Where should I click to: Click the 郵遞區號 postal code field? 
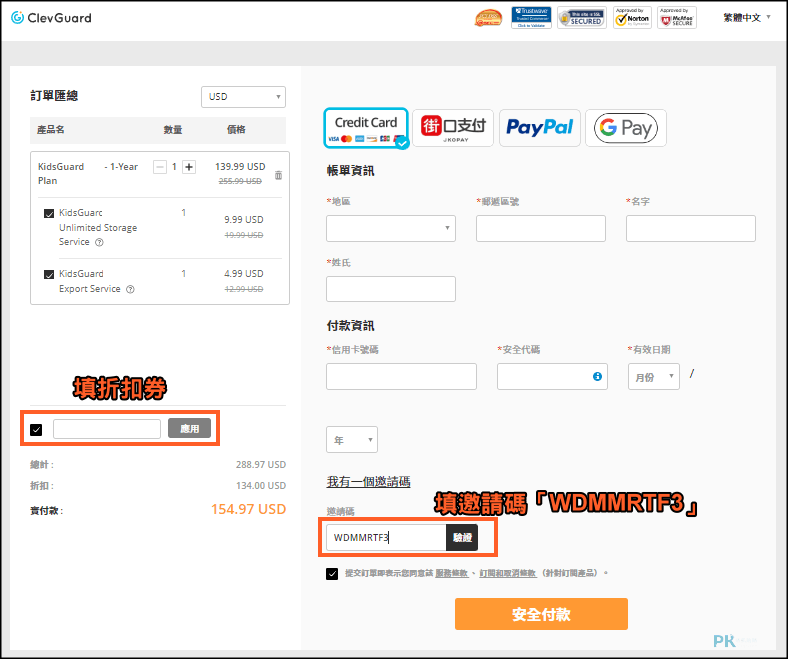[x=541, y=228]
